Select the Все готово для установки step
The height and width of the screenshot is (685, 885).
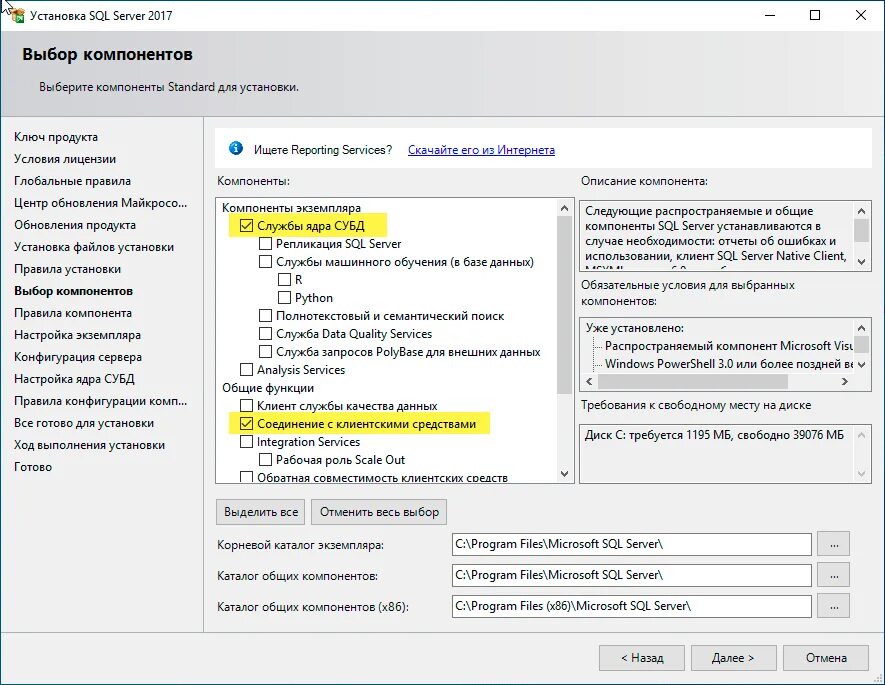point(84,423)
